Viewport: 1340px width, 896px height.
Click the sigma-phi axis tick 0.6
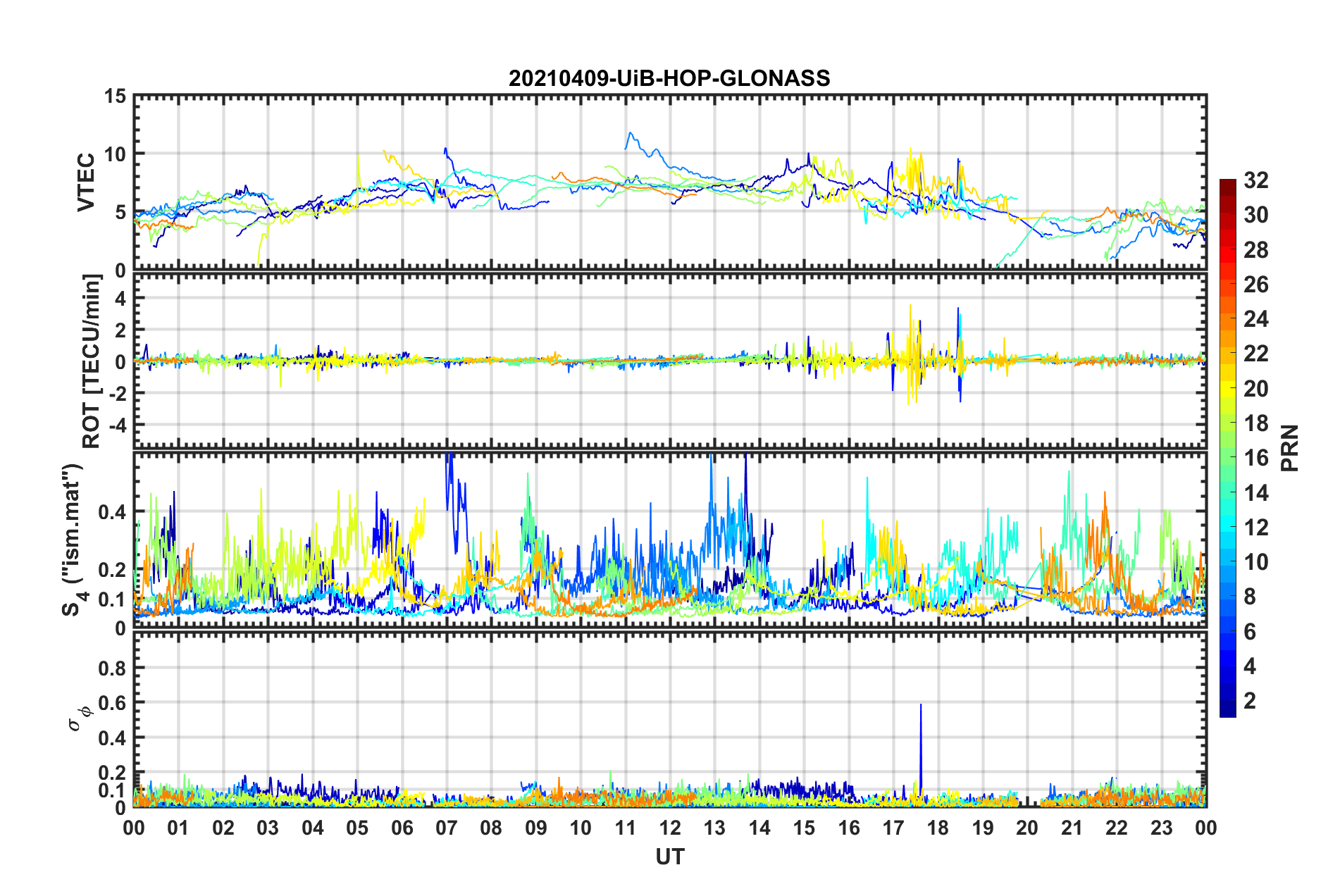pyautogui.click(x=113, y=703)
